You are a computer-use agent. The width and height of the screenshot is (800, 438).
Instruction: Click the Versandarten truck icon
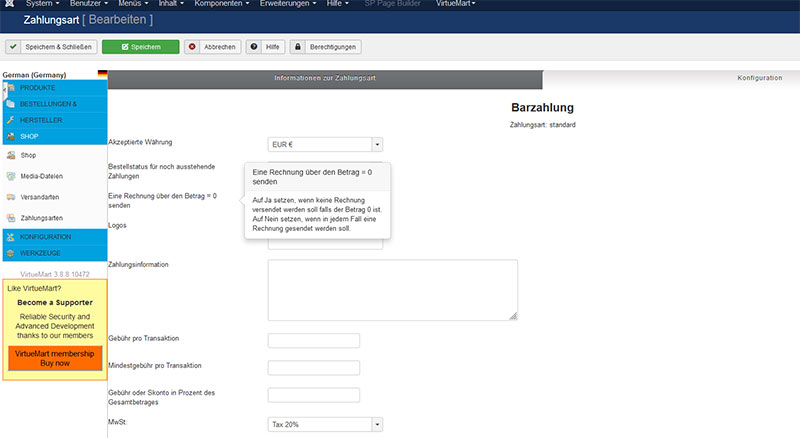point(10,197)
